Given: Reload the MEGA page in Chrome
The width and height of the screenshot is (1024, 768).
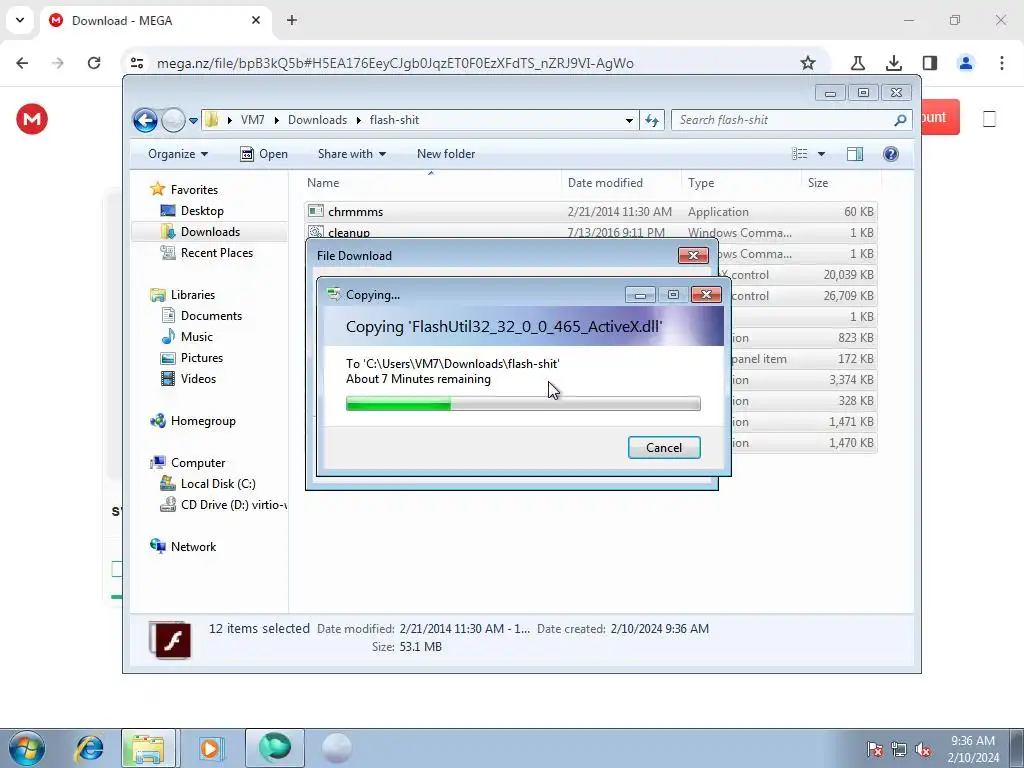Looking at the screenshot, I should tap(94, 63).
